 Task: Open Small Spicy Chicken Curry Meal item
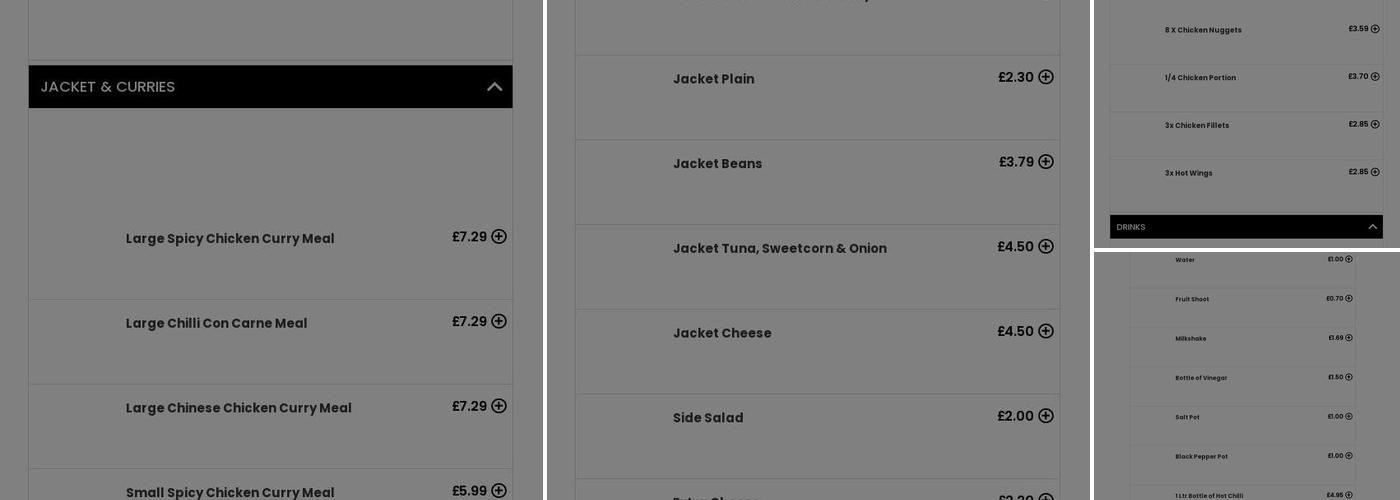(230, 492)
